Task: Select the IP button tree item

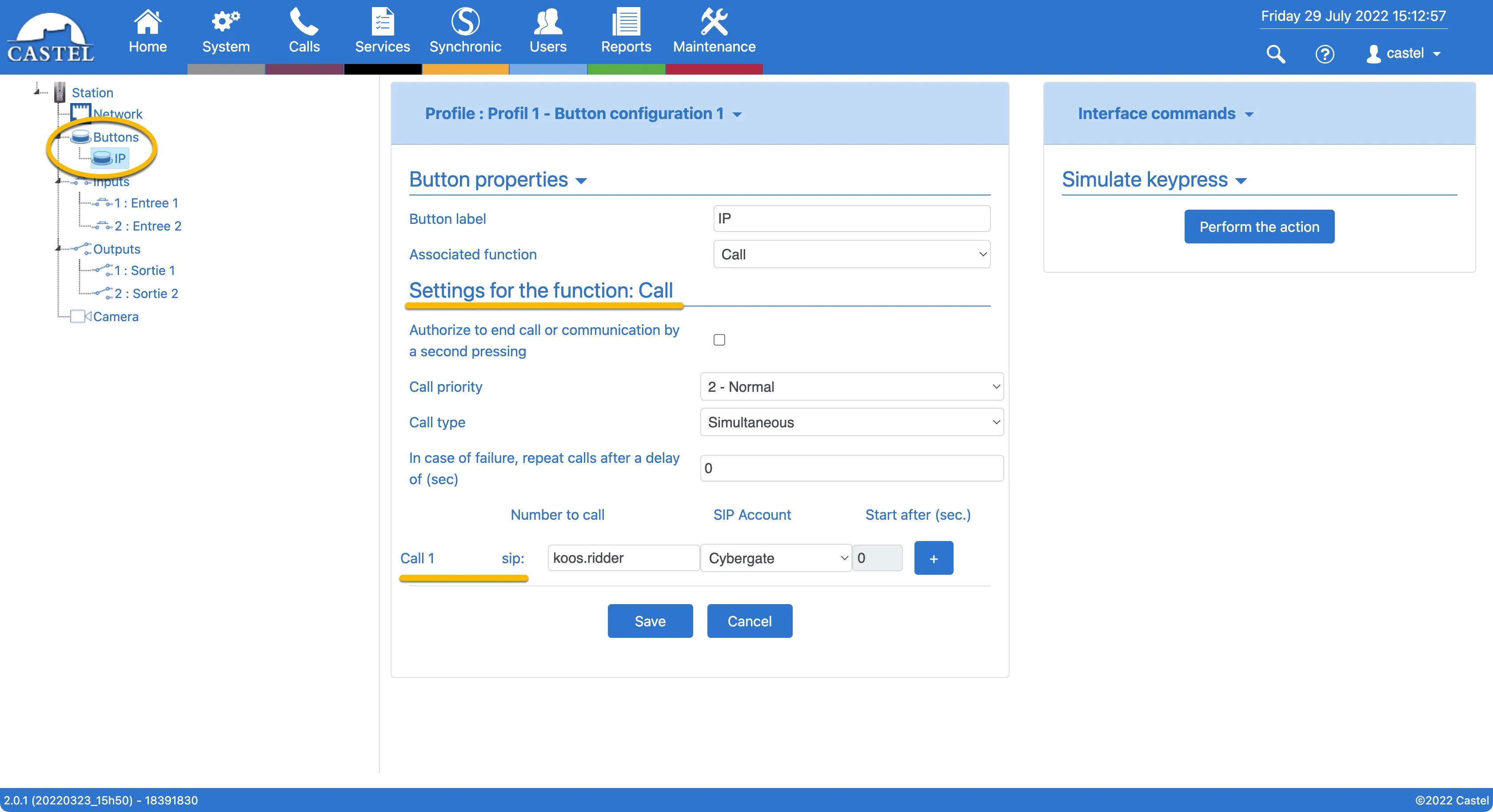Action: (110, 158)
